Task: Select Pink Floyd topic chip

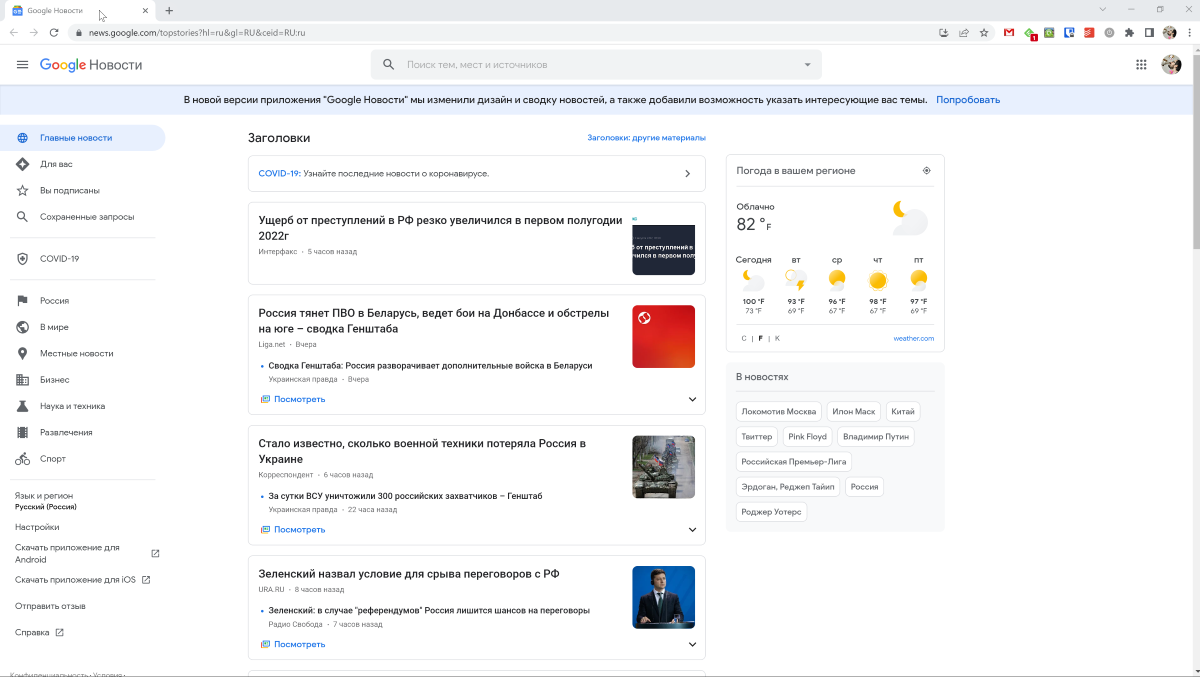Action: click(808, 437)
